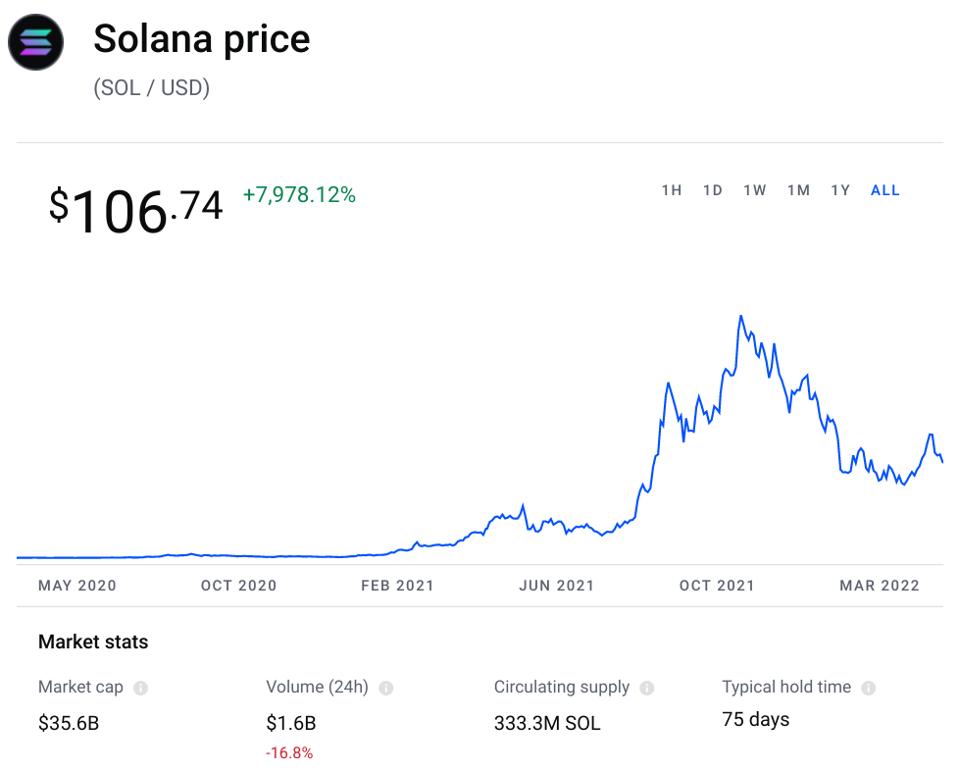Screen dimensions: 959x772
Task: Show the 1W price chart
Action: point(754,190)
